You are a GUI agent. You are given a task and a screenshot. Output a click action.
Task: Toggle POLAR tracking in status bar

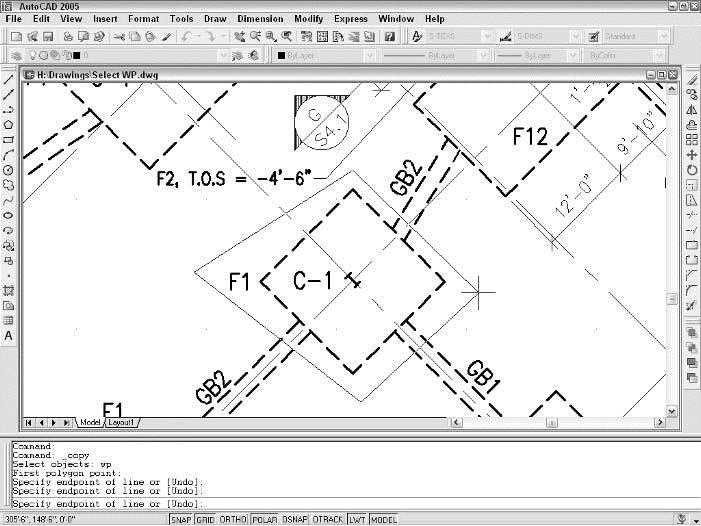tap(265, 520)
